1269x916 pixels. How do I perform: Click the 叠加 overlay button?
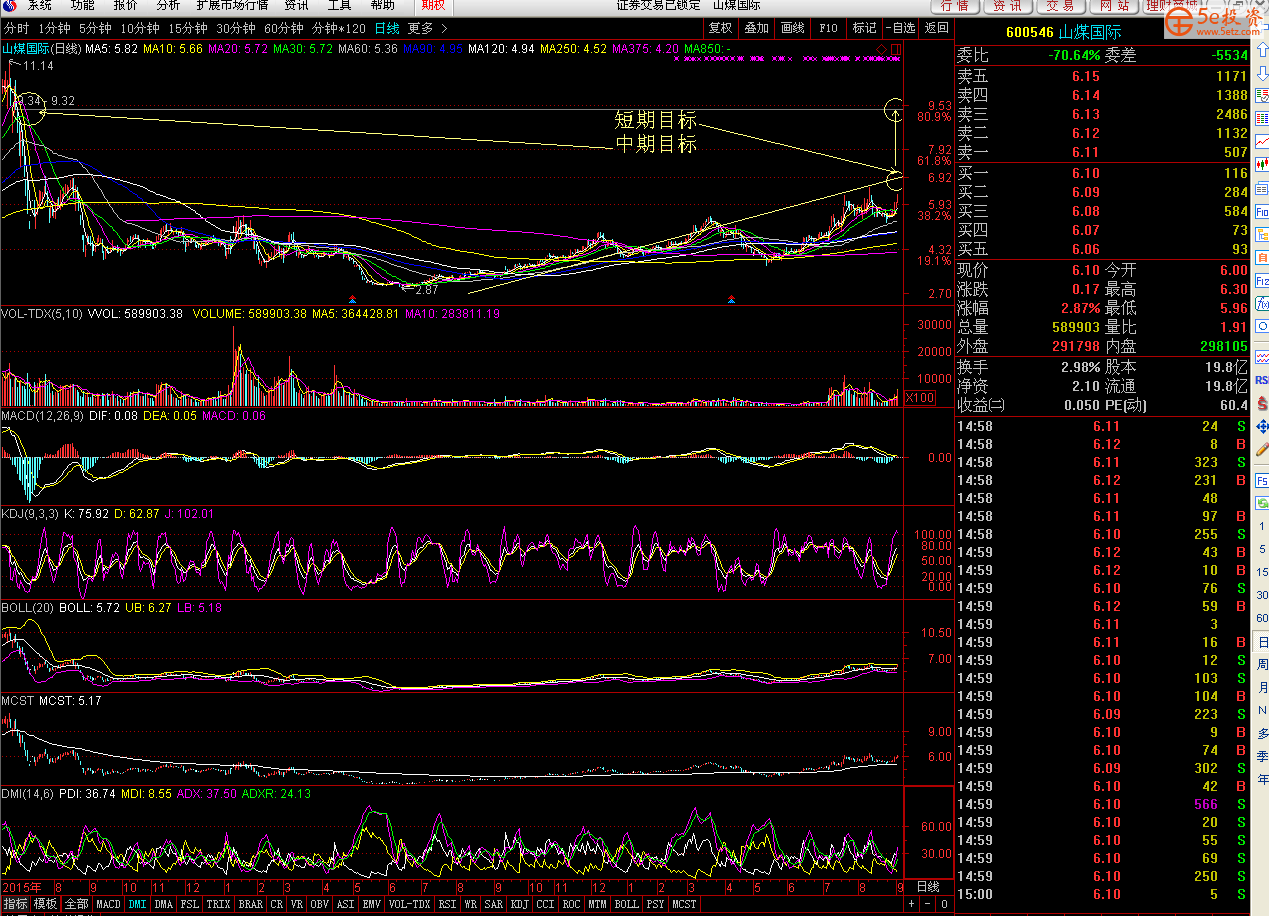pos(756,28)
